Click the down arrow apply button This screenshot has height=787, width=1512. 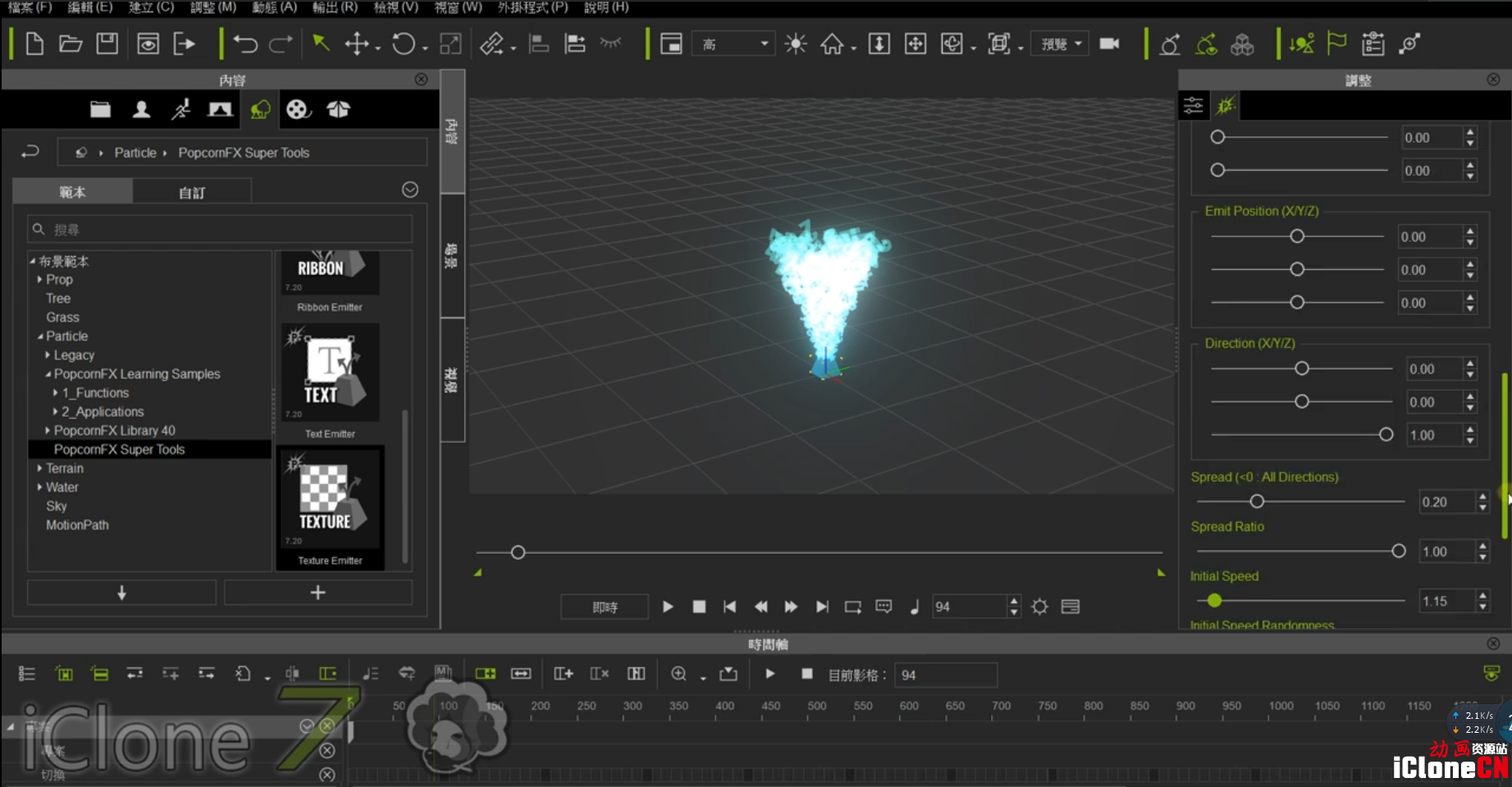[x=121, y=593]
